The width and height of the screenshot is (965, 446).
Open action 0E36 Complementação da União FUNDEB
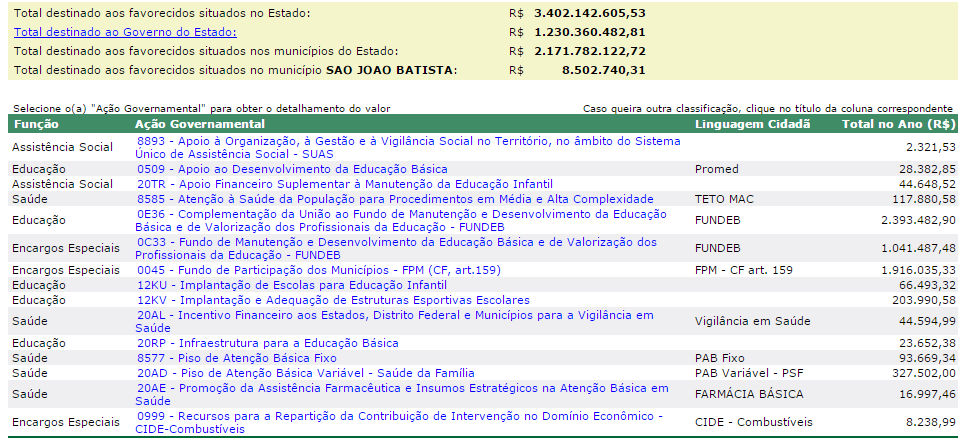tap(401, 220)
